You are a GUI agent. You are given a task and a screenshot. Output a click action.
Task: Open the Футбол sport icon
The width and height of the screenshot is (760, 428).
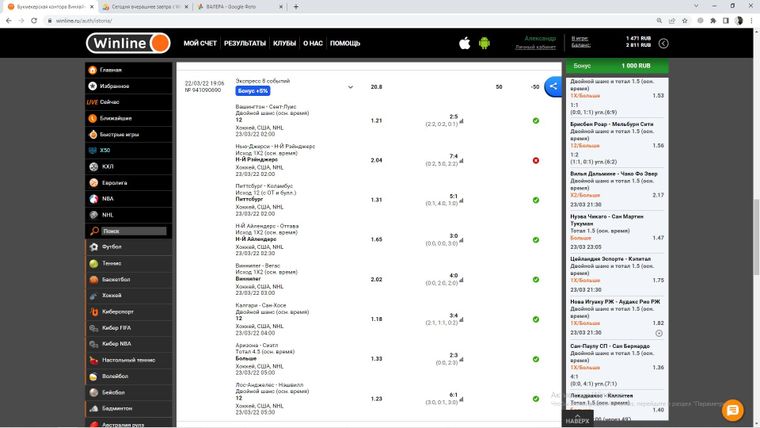(94, 247)
